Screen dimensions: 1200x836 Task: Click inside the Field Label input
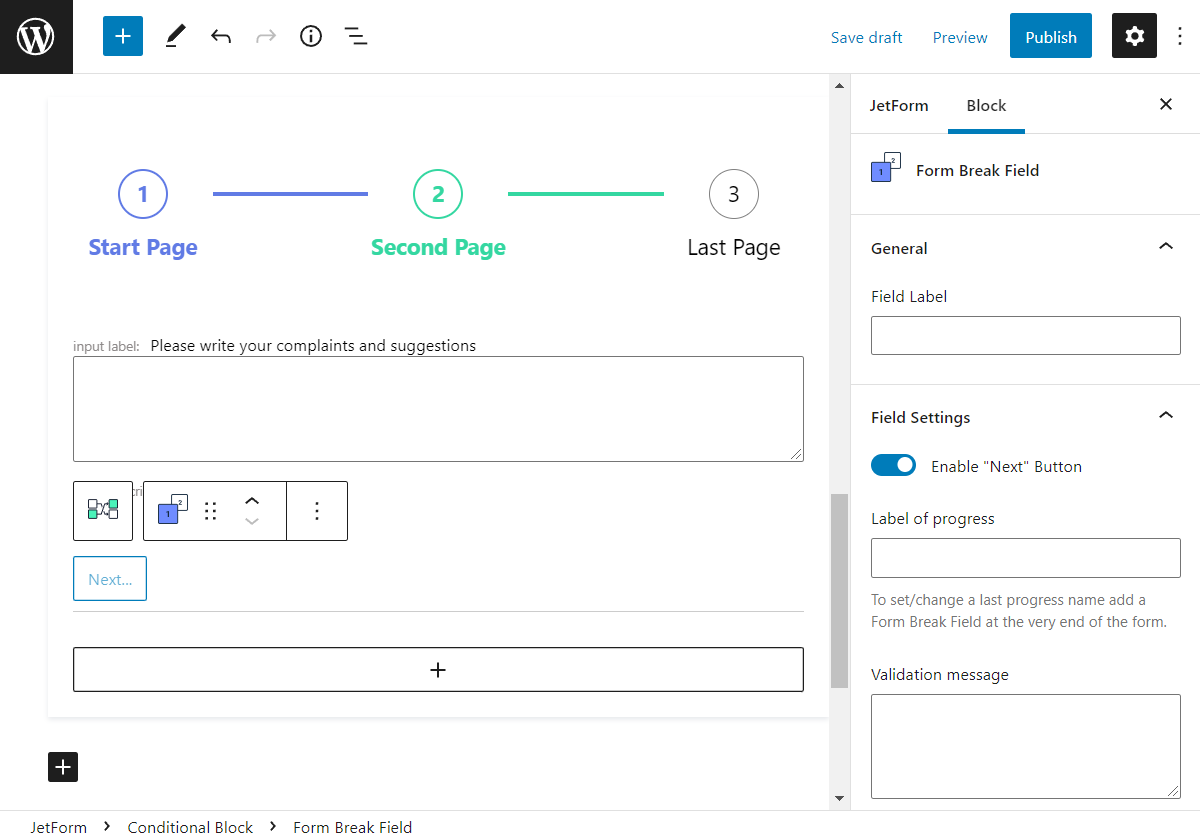click(x=1025, y=335)
